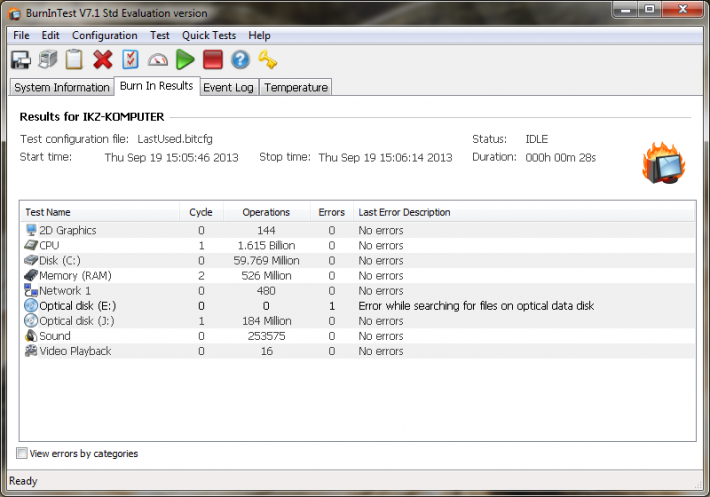Open the File menu
This screenshot has width=710, height=497.
coord(21,35)
